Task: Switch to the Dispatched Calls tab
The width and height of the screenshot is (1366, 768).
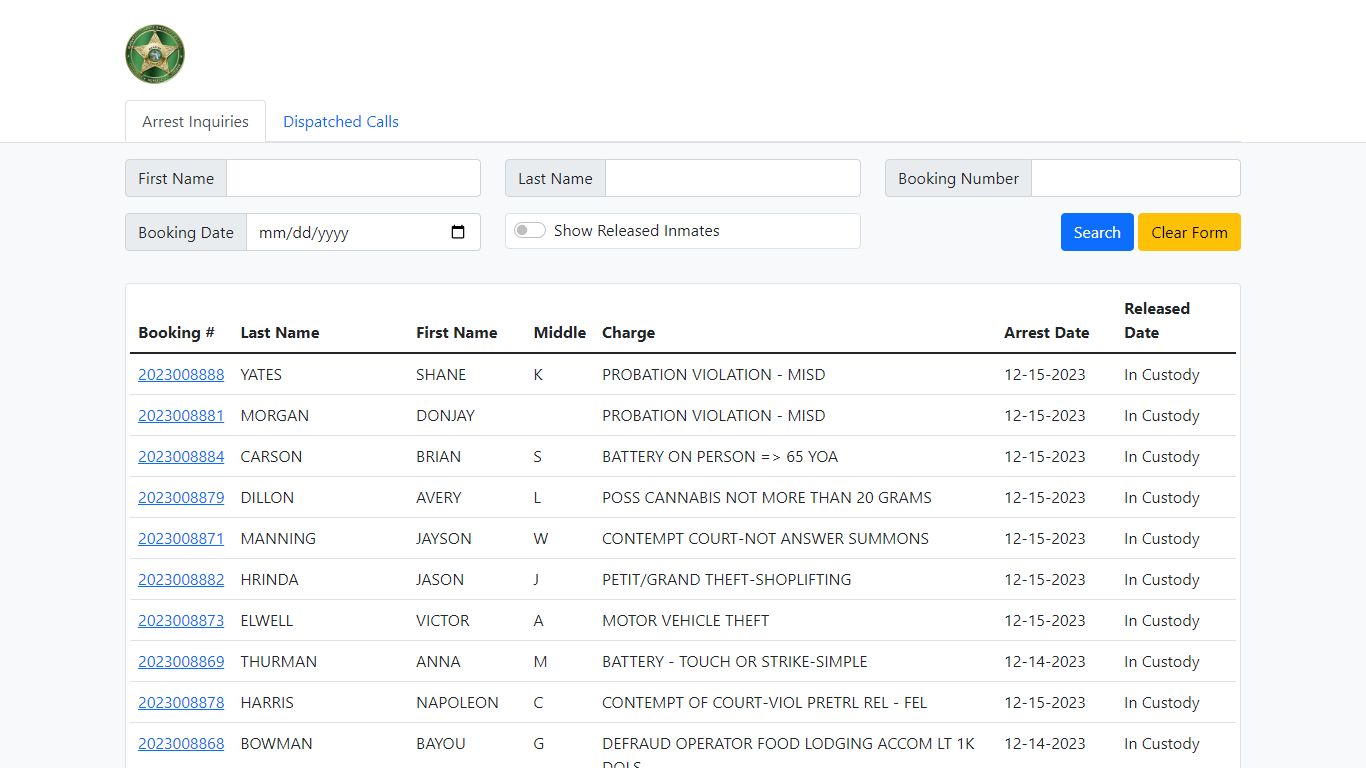Action: point(340,122)
